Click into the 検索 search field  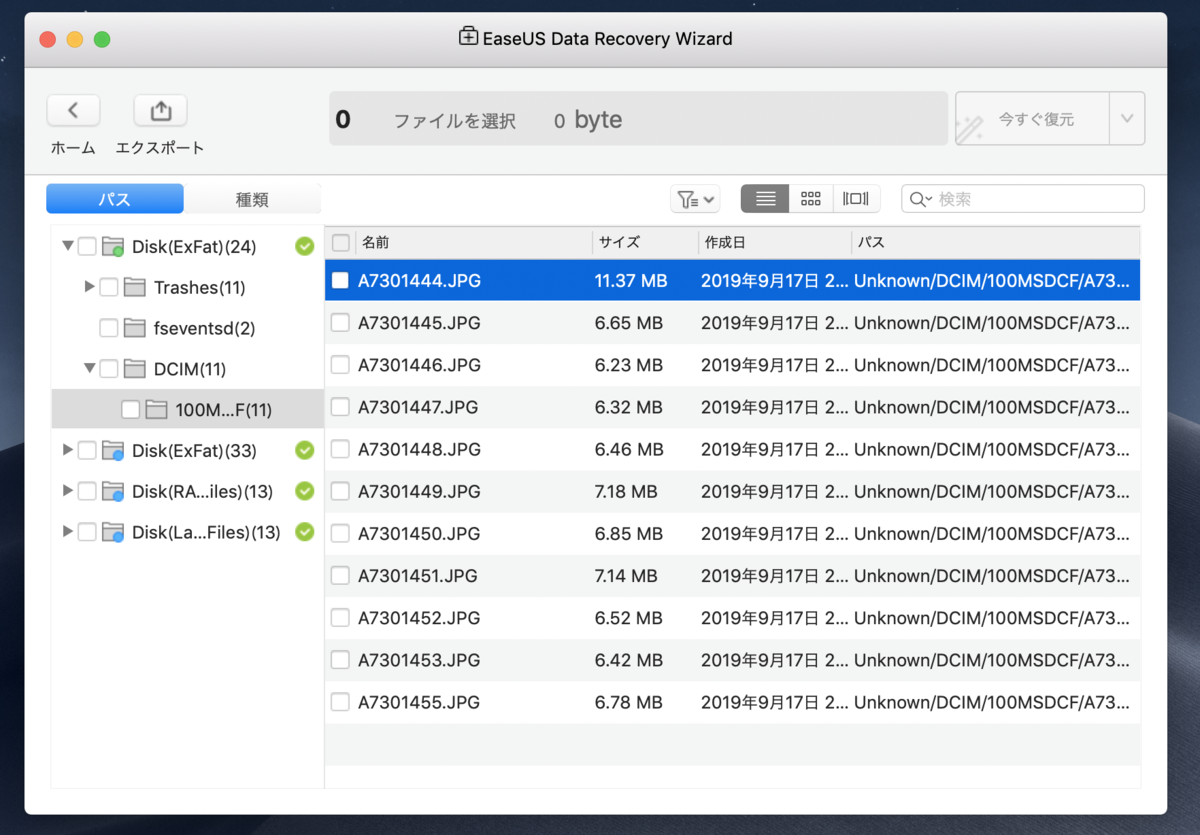click(1023, 199)
